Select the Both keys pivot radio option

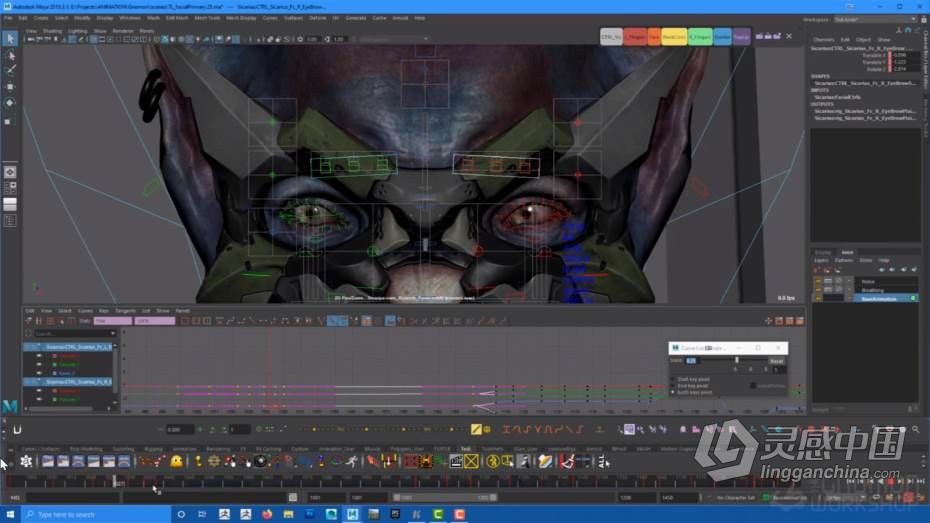coord(673,392)
